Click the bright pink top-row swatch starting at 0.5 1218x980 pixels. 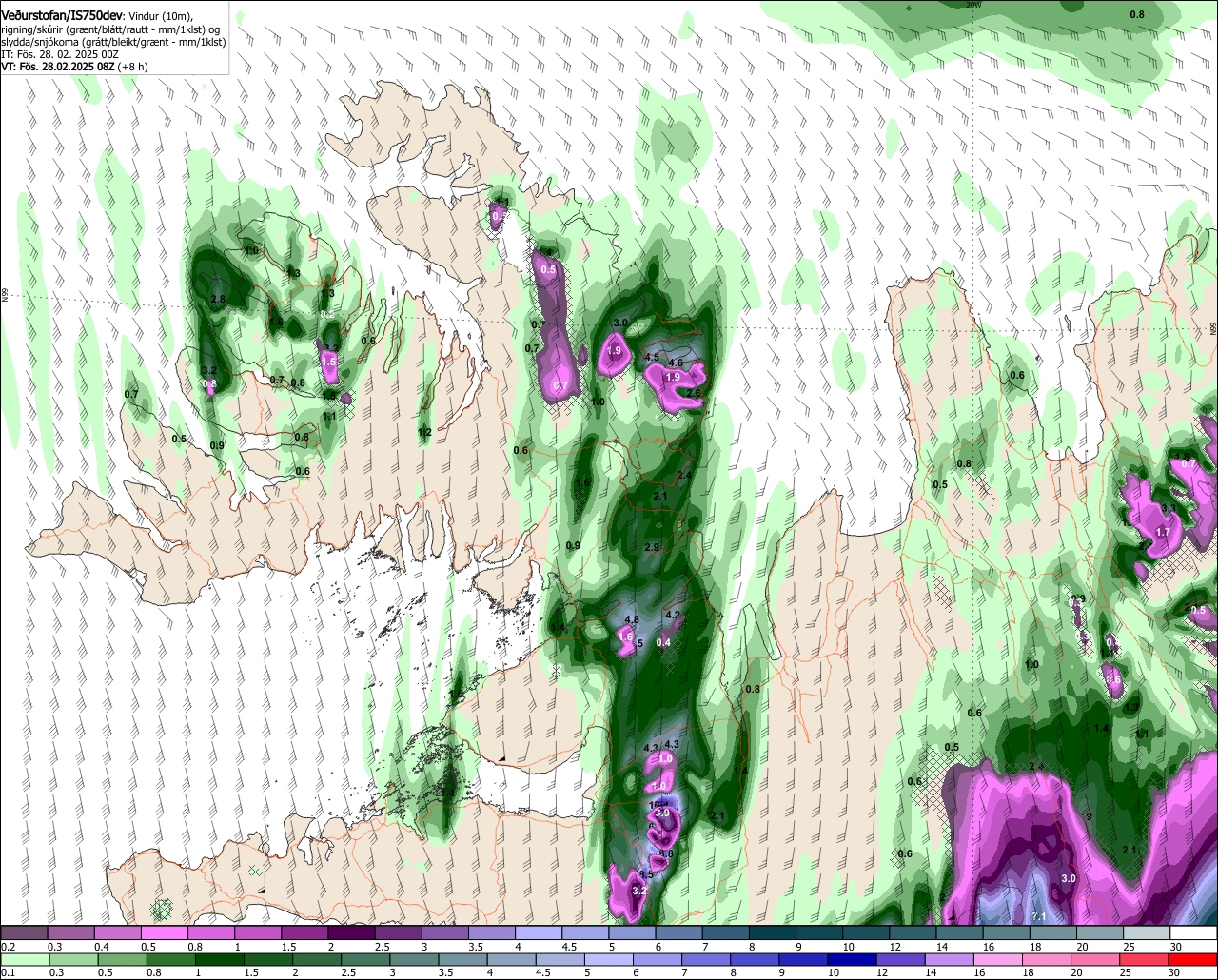pyautogui.click(x=164, y=933)
